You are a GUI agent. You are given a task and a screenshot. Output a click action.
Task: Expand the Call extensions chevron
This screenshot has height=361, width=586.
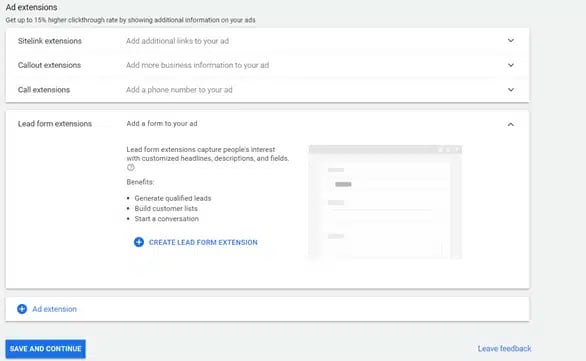point(511,90)
